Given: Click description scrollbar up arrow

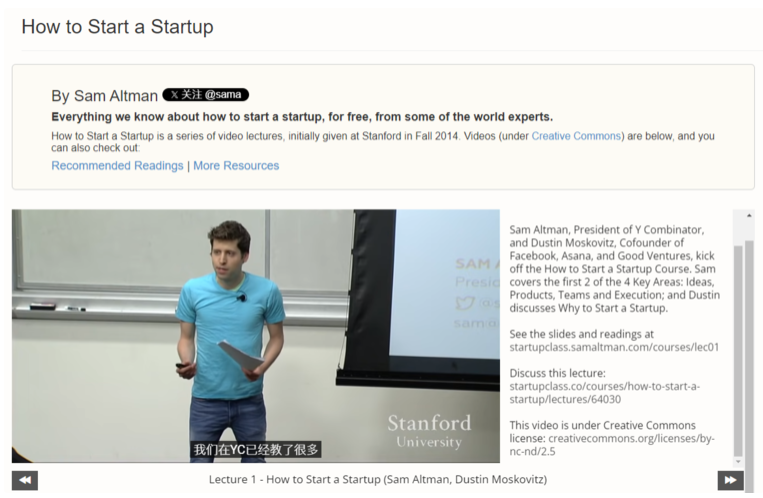Looking at the screenshot, I should pos(739,217).
